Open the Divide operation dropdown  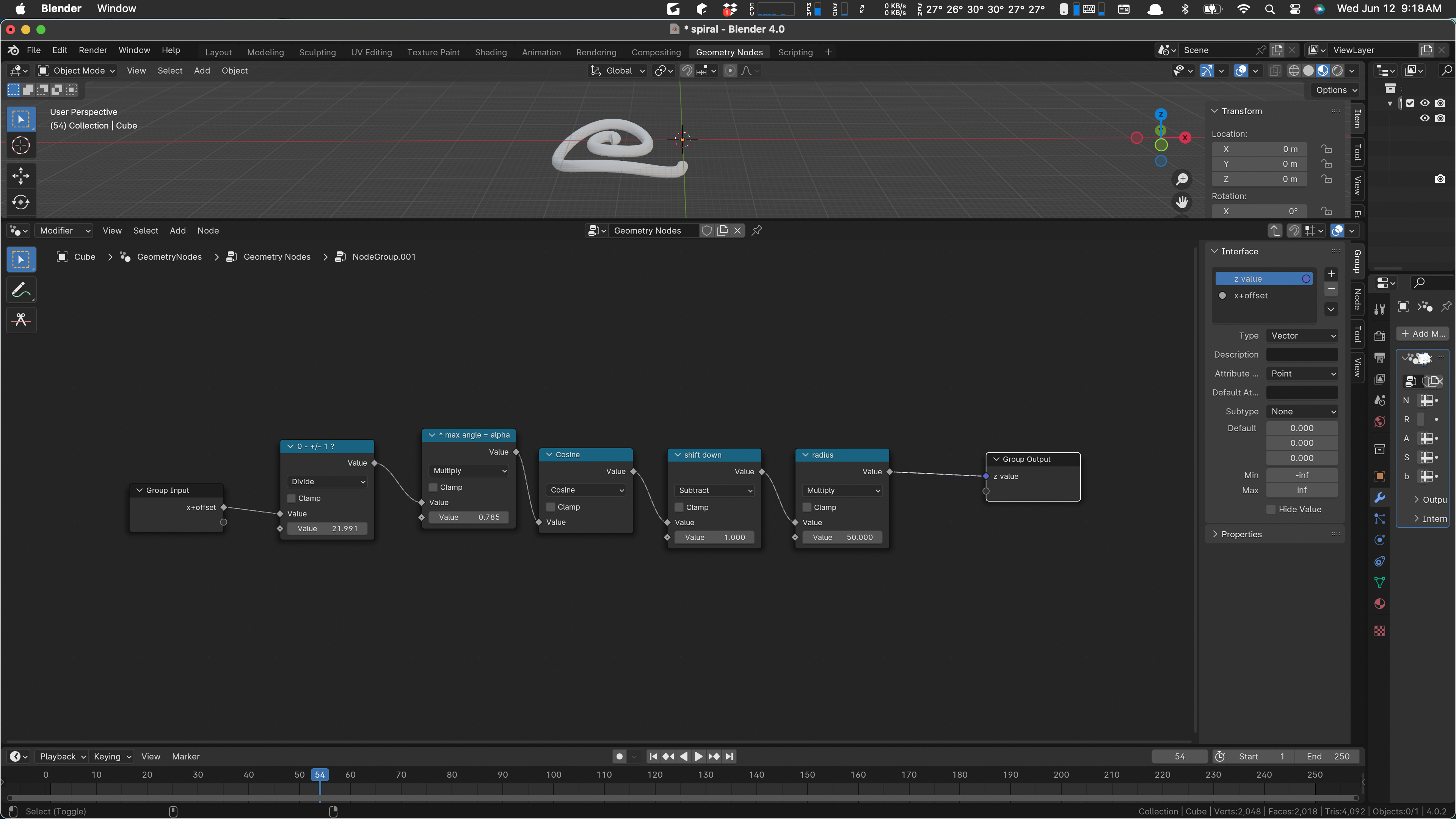click(327, 482)
